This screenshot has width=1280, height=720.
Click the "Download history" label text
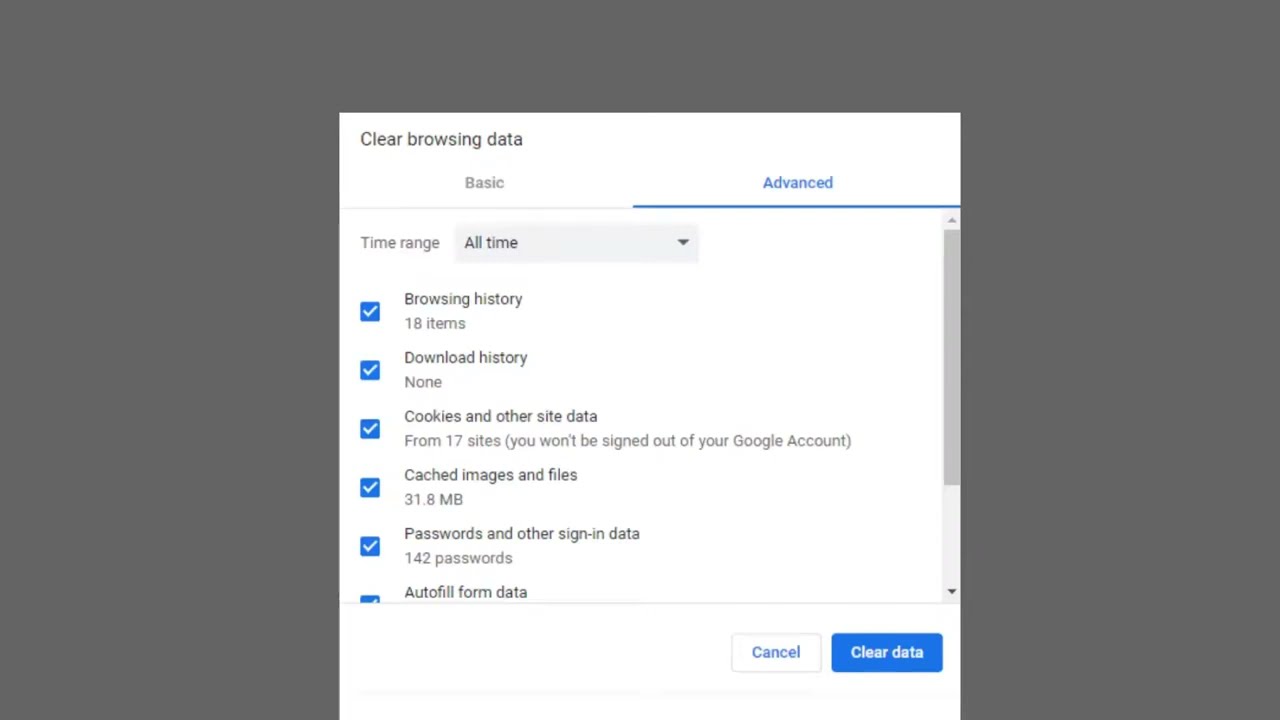point(465,358)
